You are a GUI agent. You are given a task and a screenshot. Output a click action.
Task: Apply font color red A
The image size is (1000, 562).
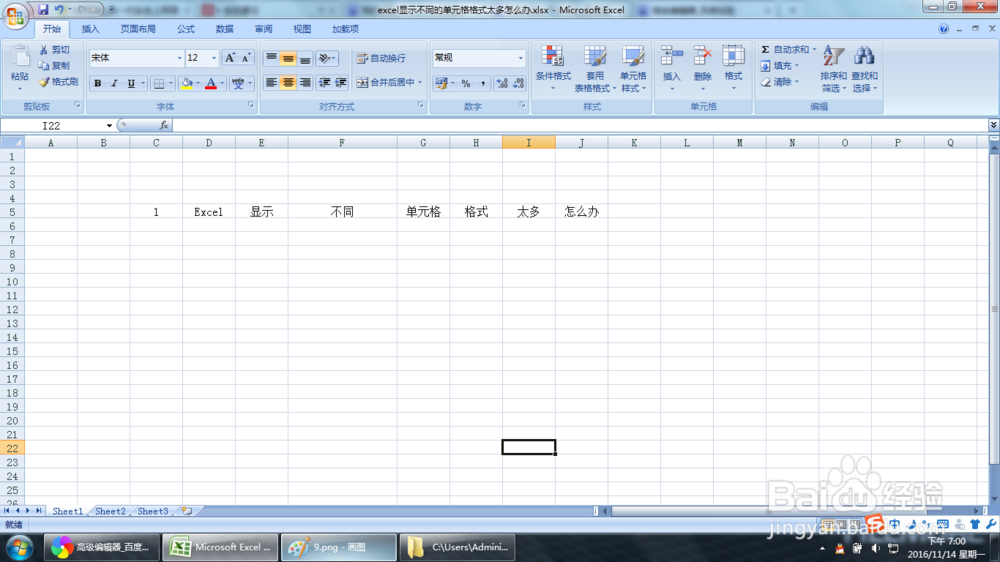tap(211, 84)
